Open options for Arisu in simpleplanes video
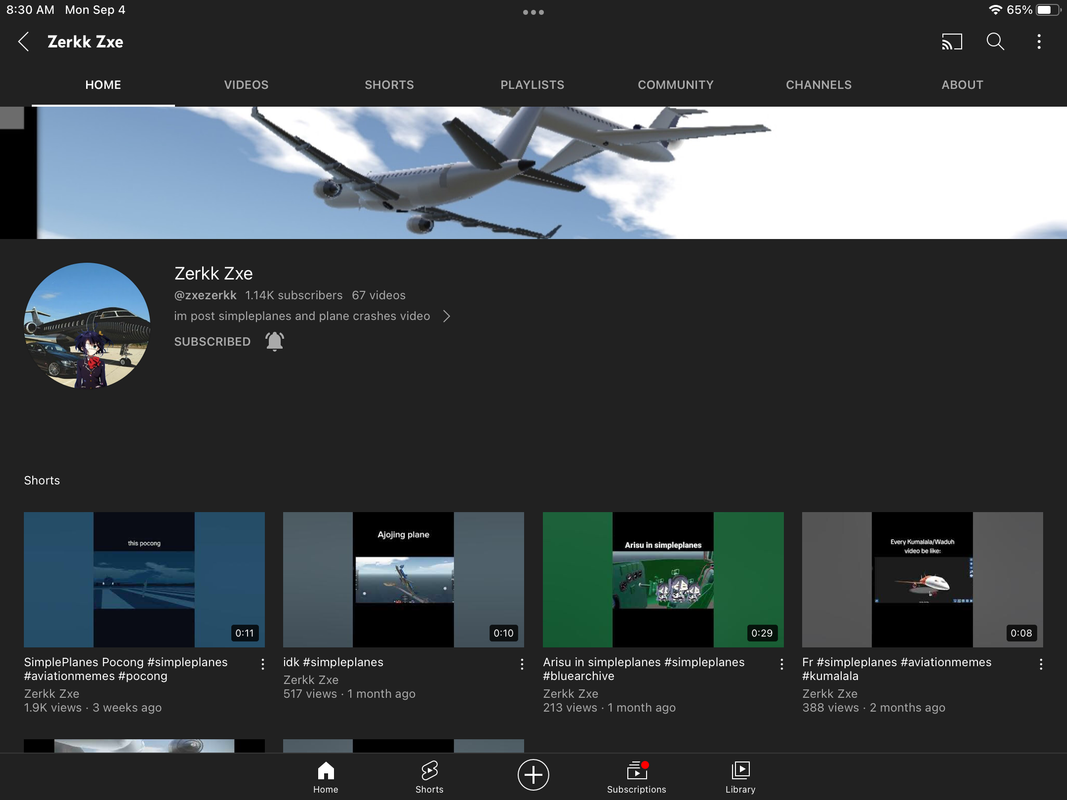 781,664
